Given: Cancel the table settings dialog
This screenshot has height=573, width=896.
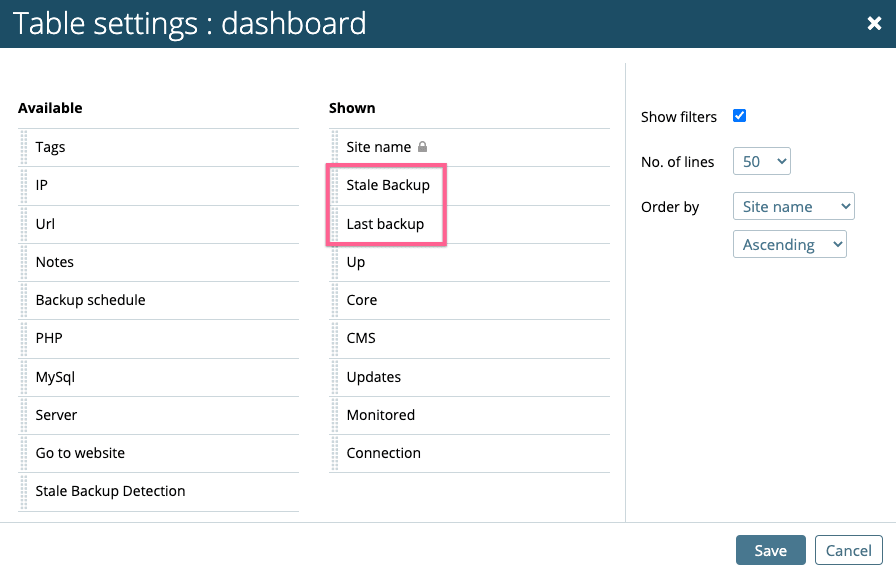Looking at the screenshot, I should [x=849, y=550].
